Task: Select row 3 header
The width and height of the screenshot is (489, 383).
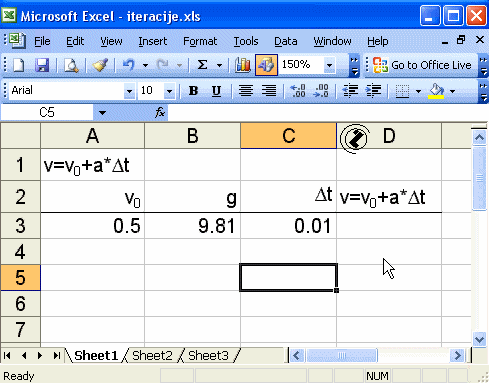Action: (20, 226)
